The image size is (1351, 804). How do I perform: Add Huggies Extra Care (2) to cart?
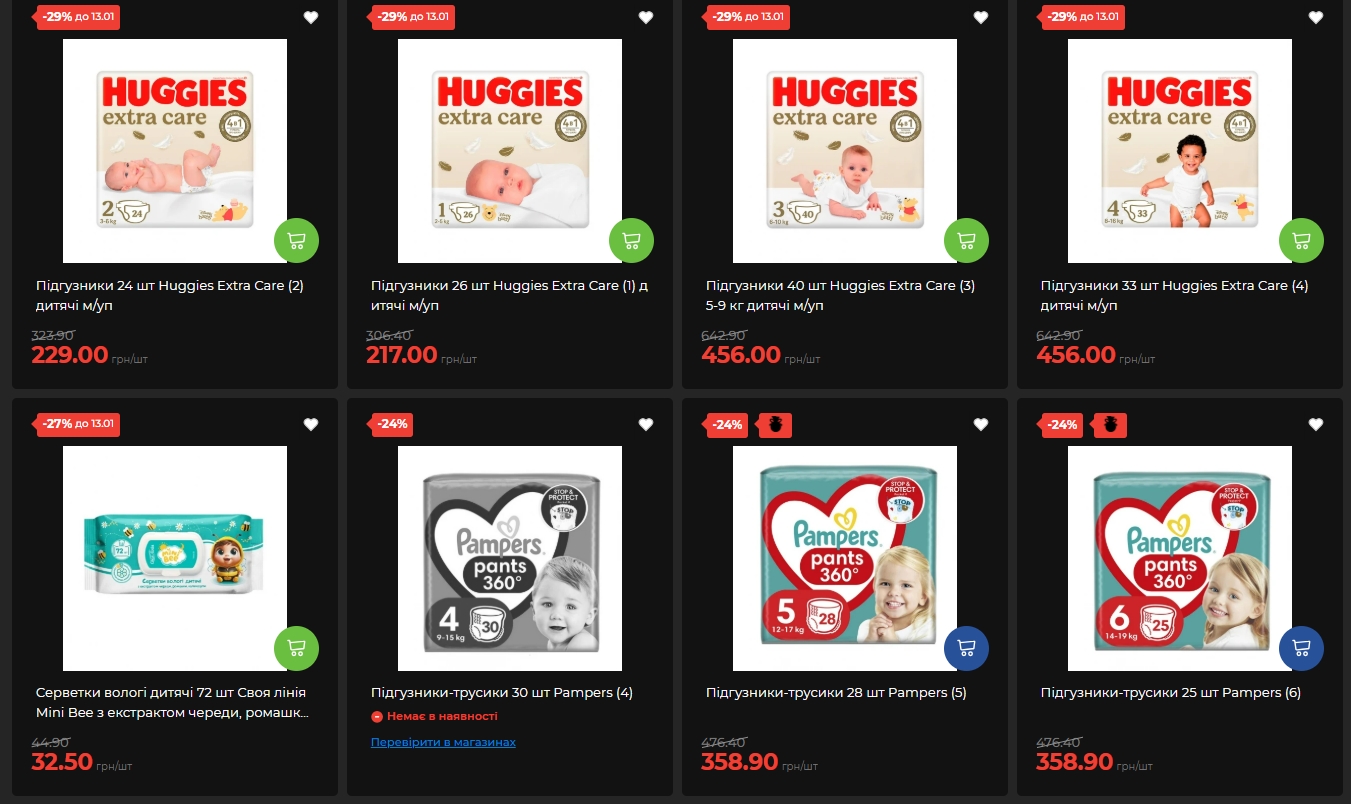click(x=297, y=241)
